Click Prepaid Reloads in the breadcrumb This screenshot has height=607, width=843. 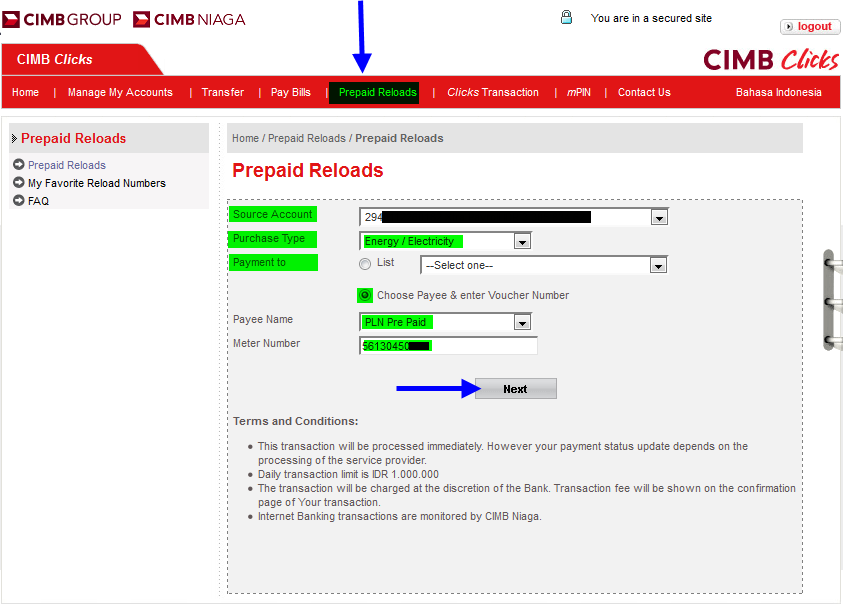306,138
